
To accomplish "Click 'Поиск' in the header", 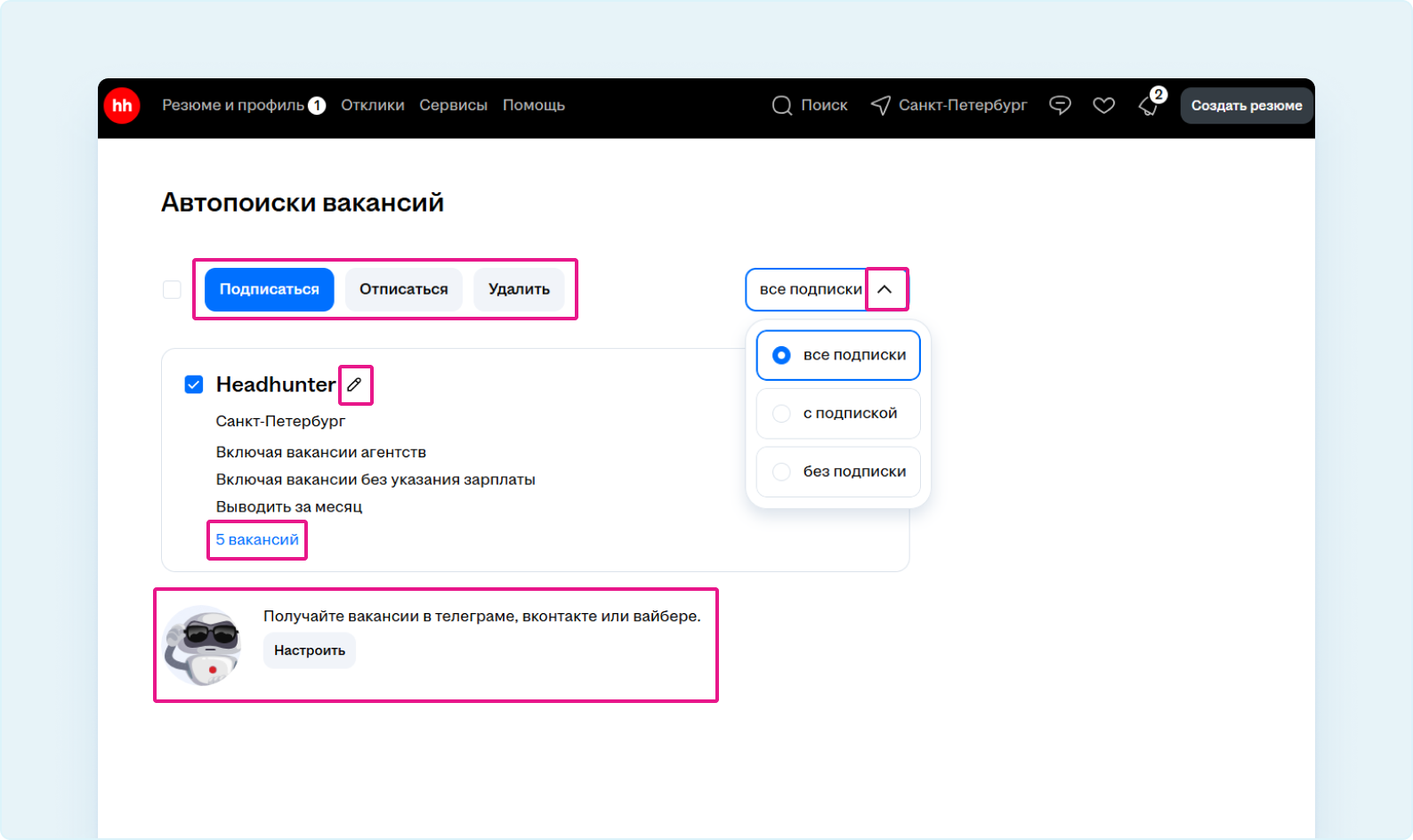I will click(824, 105).
